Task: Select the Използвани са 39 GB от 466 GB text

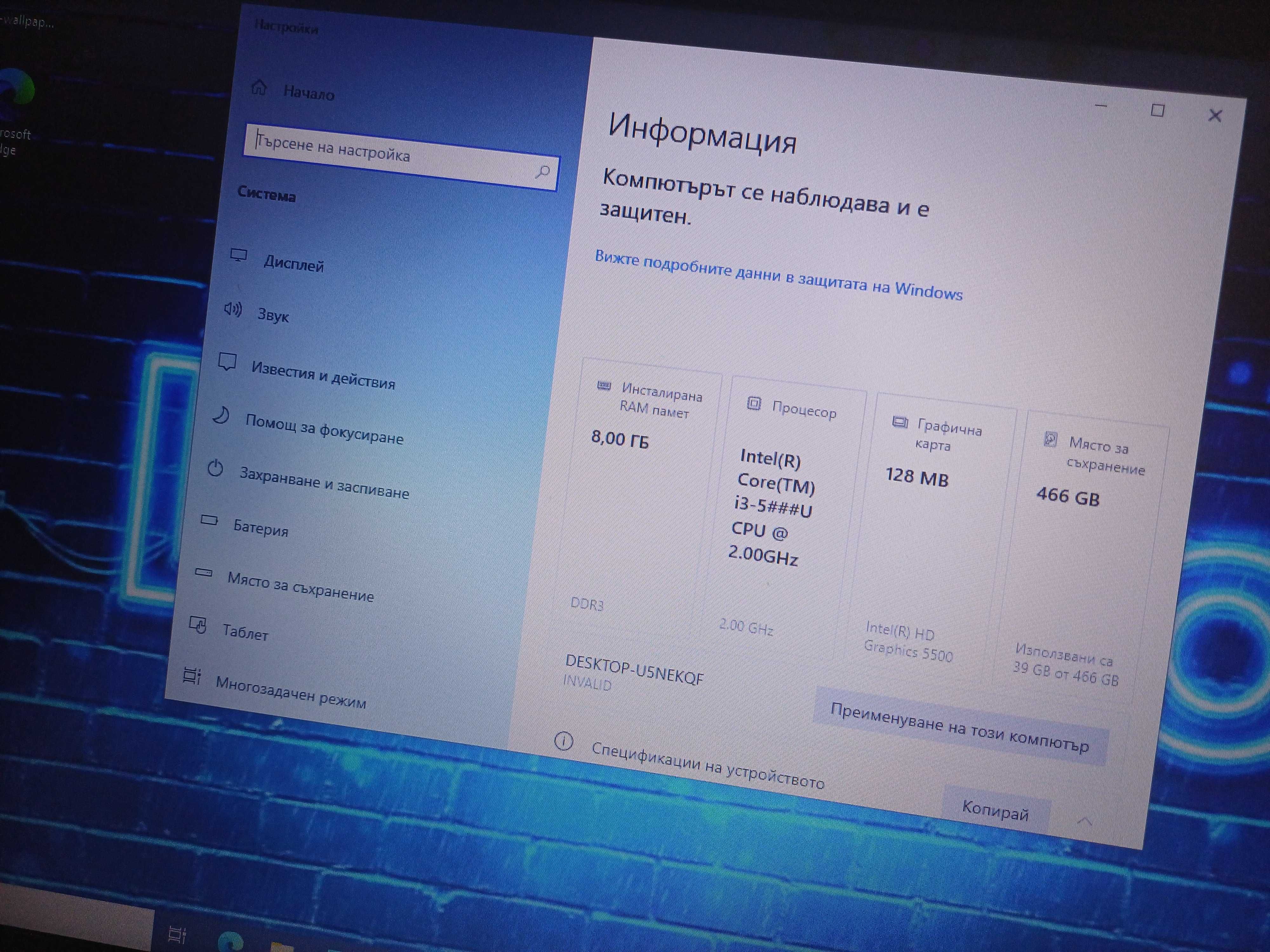Action: [1066, 664]
